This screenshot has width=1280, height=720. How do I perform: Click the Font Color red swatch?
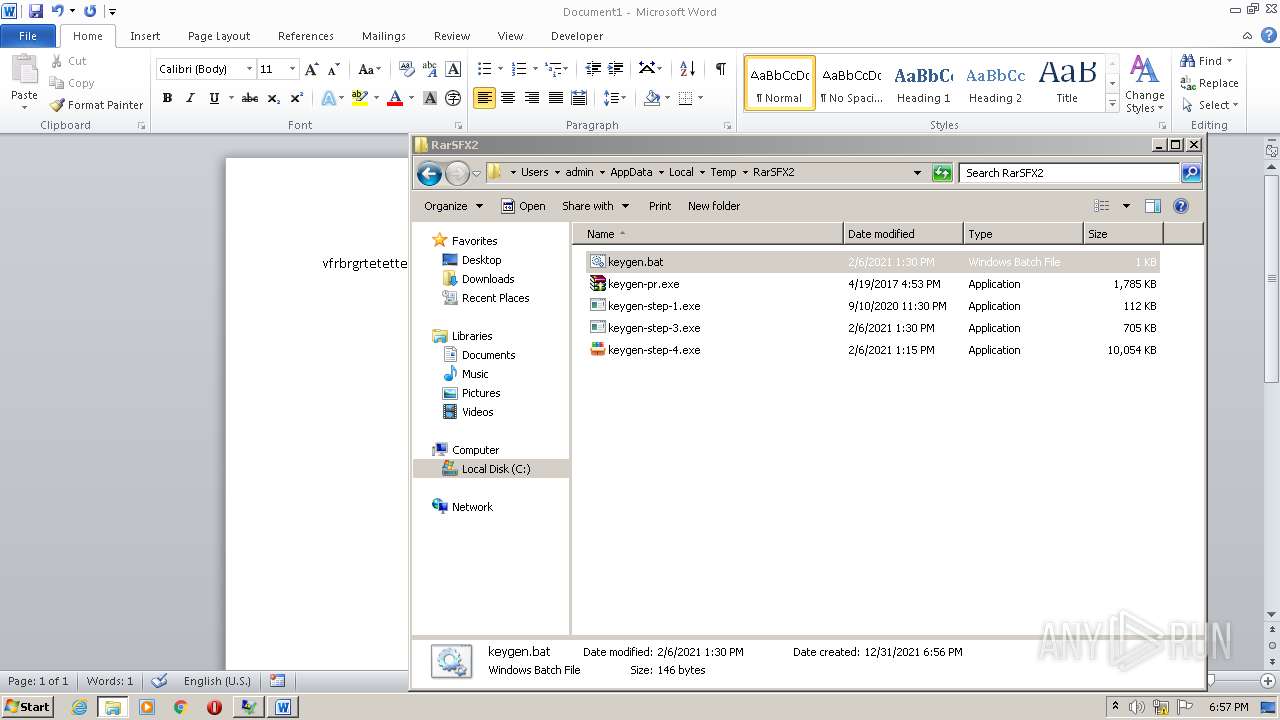pyautogui.click(x=395, y=98)
